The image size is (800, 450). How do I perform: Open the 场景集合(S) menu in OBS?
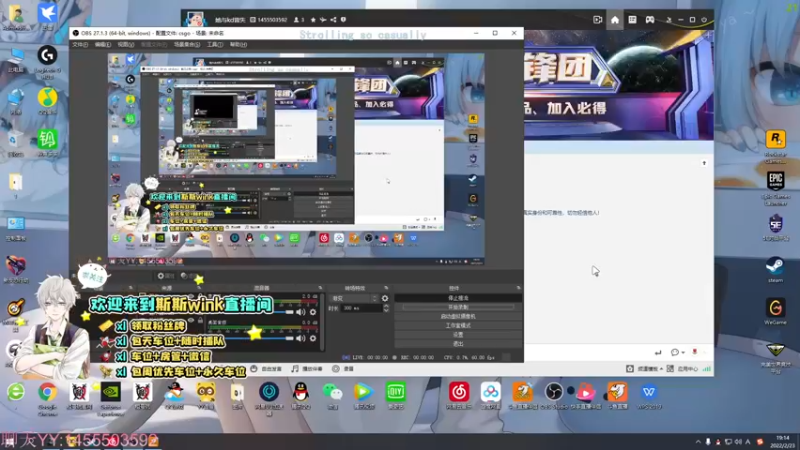pyautogui.click(x=187, y=45)
